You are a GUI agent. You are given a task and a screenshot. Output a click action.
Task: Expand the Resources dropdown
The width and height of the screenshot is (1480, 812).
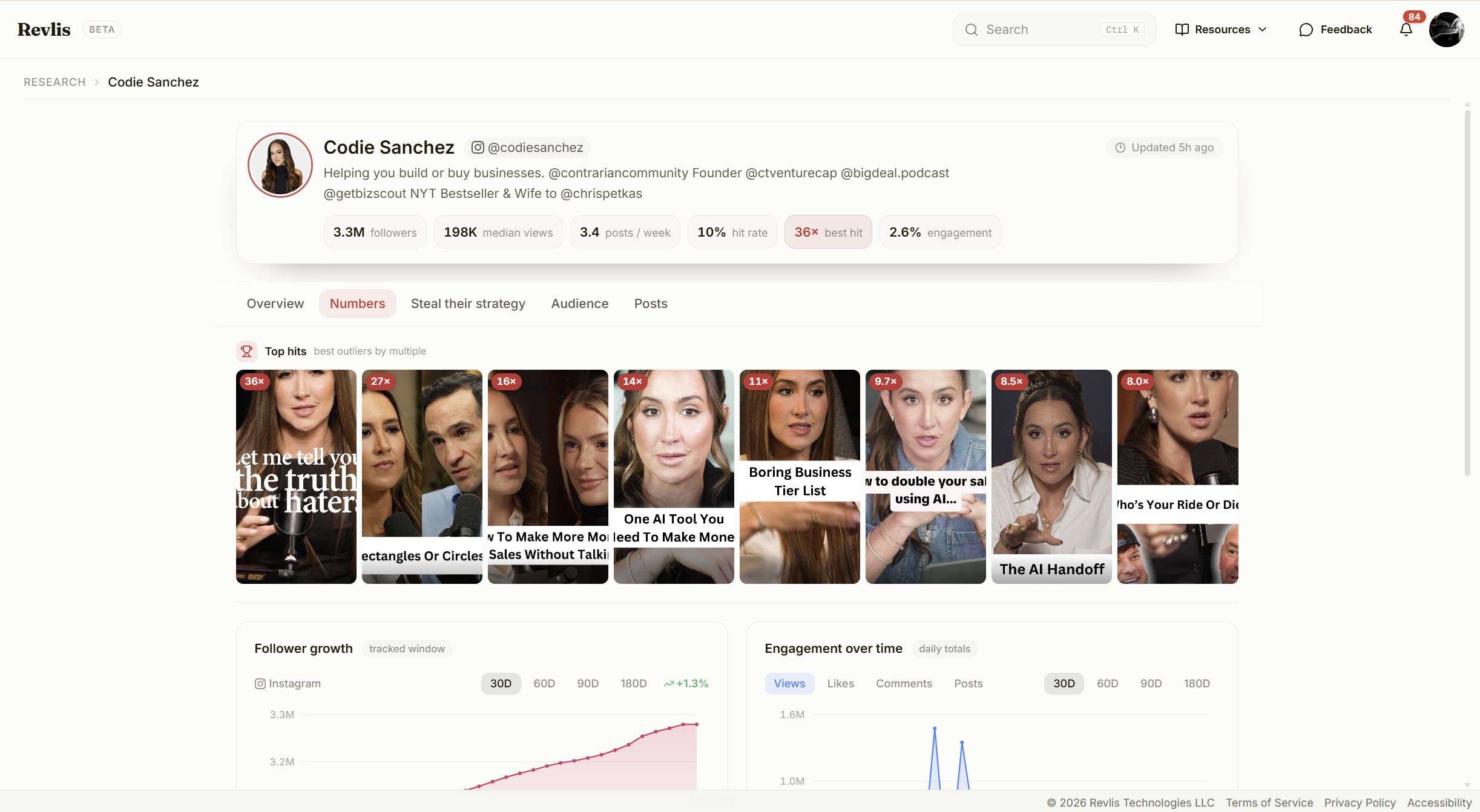pyautogui.click(x=1221, y=30)
